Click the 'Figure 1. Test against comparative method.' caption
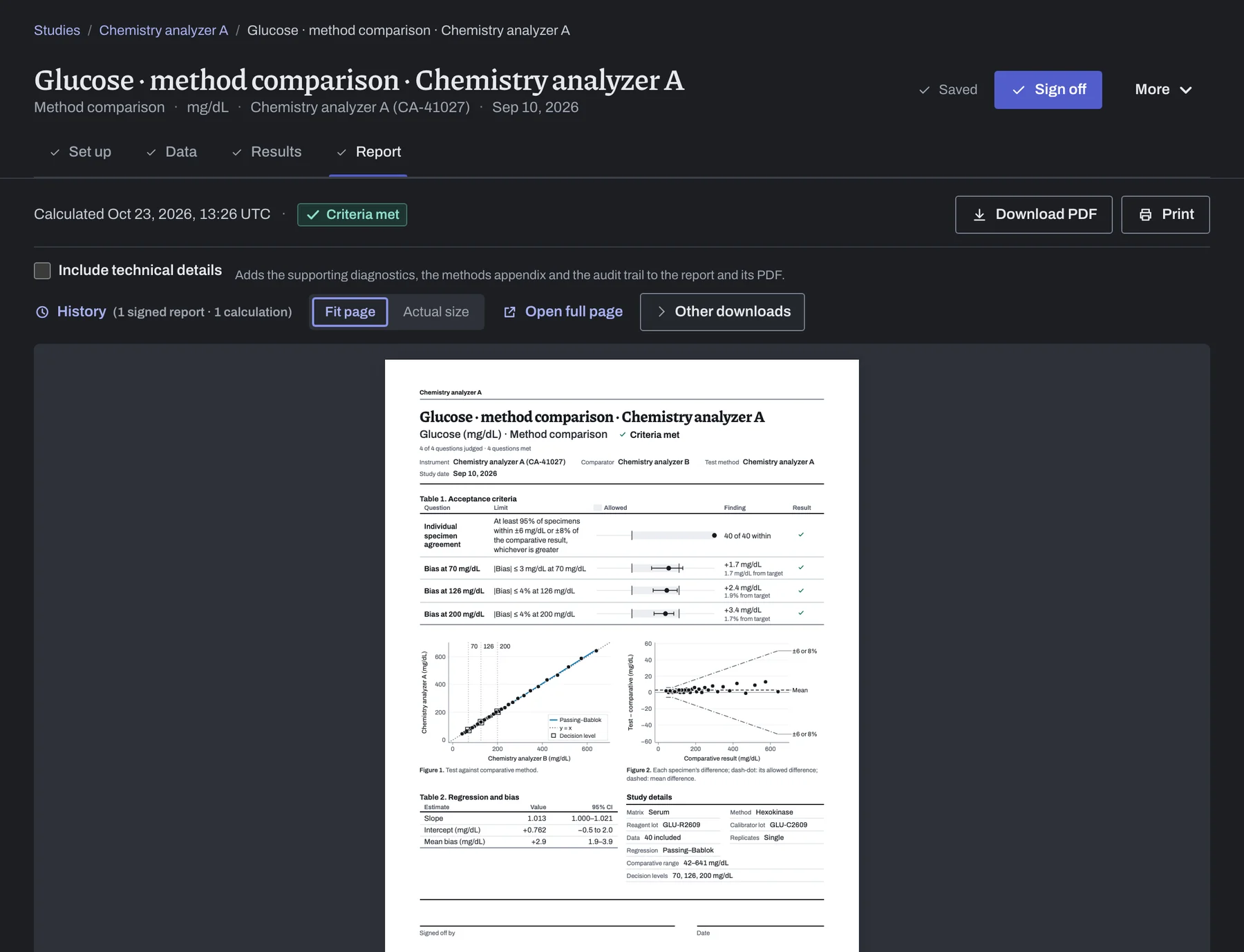1244x952 pixels. tap(478, 770)
